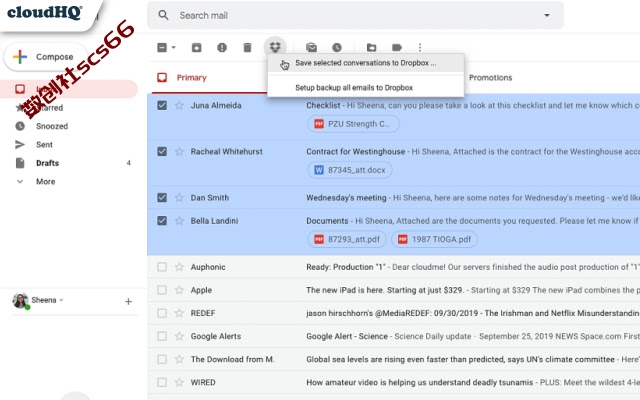Open the Checklist email subject
The image size is (640, 400).
[323, 105]
